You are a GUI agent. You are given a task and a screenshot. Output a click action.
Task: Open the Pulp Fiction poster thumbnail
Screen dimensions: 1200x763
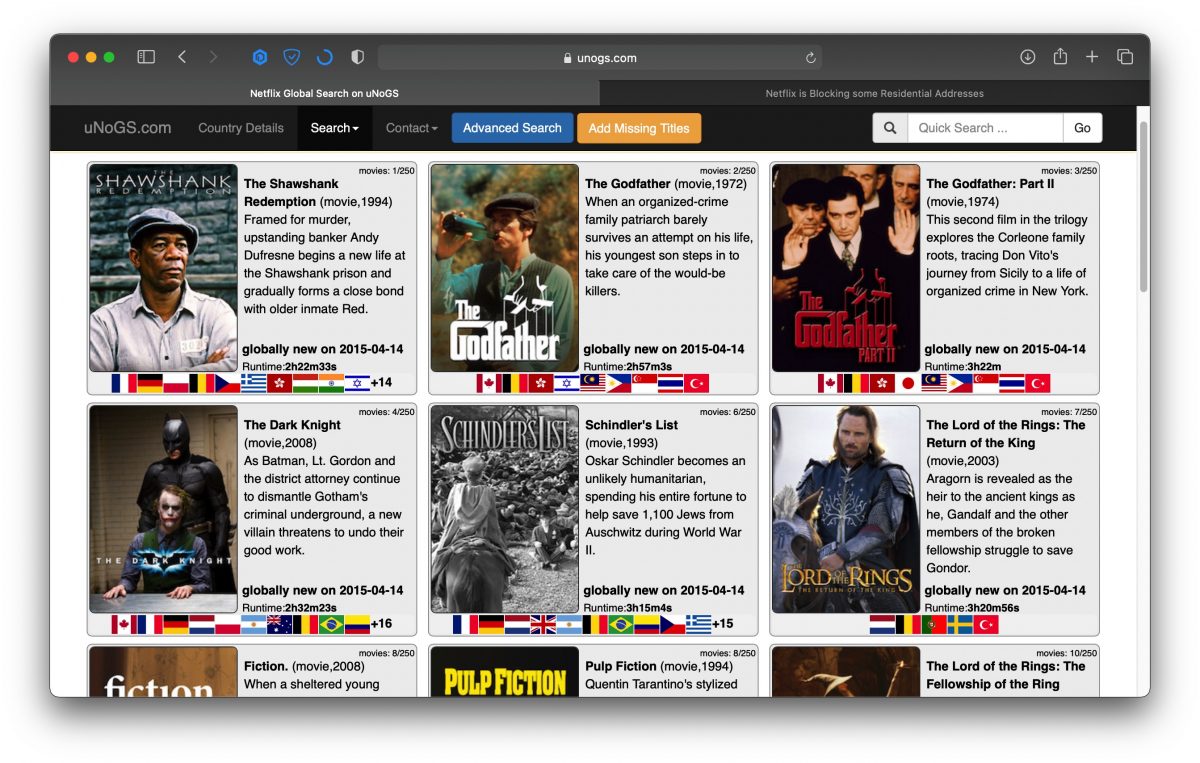pos(505,672)
